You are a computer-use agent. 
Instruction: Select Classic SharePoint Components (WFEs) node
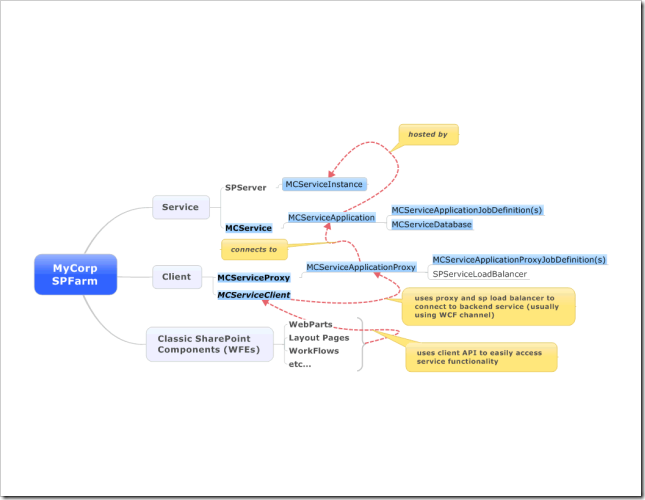pyautogui.click(x=210, y=344)
